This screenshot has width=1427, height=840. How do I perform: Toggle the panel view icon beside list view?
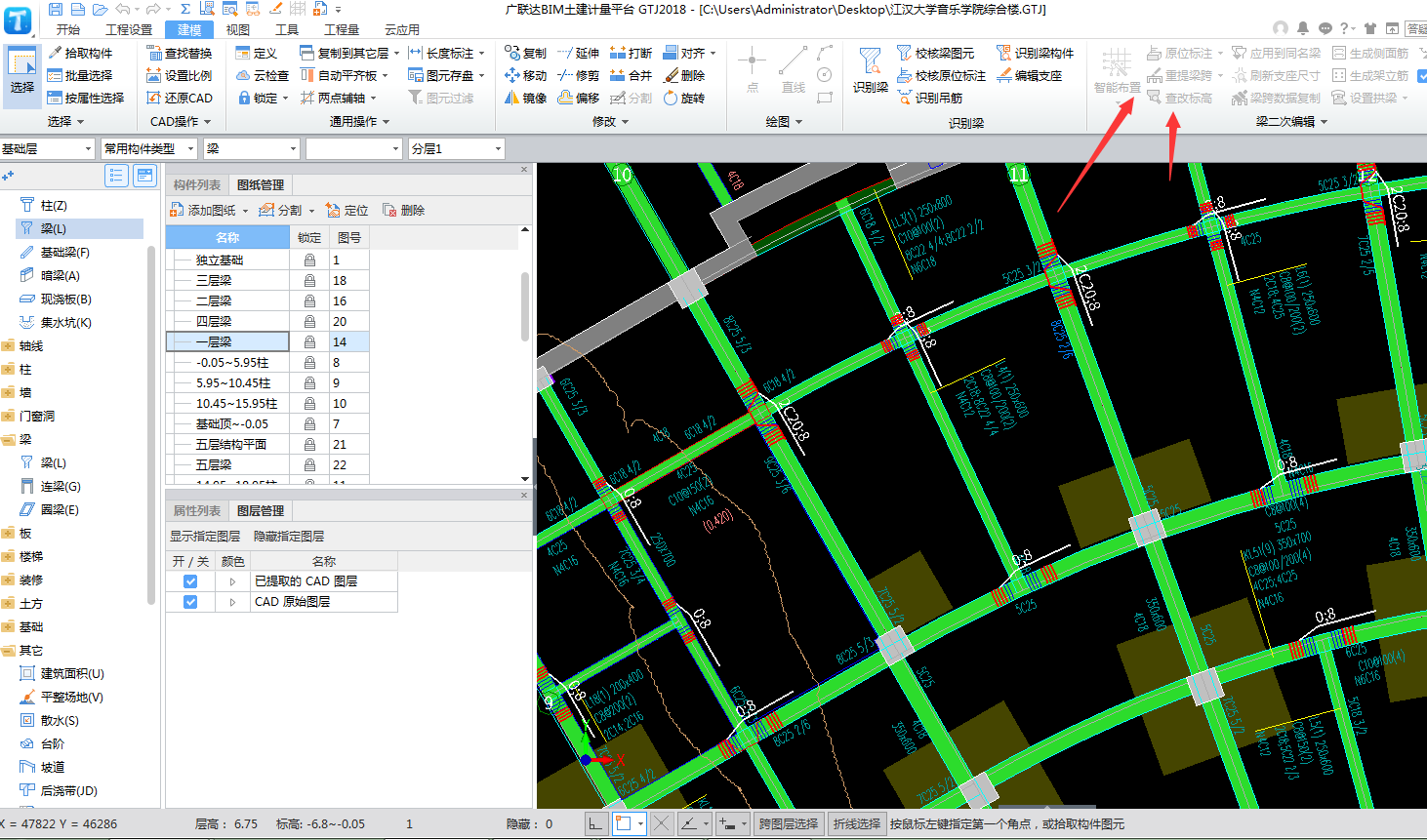[144, 176]
